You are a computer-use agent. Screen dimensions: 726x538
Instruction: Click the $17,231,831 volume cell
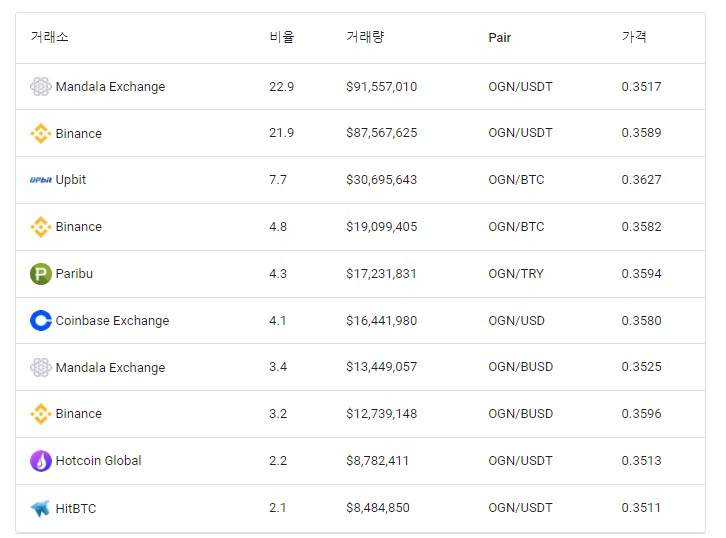[x=381, y=274]
